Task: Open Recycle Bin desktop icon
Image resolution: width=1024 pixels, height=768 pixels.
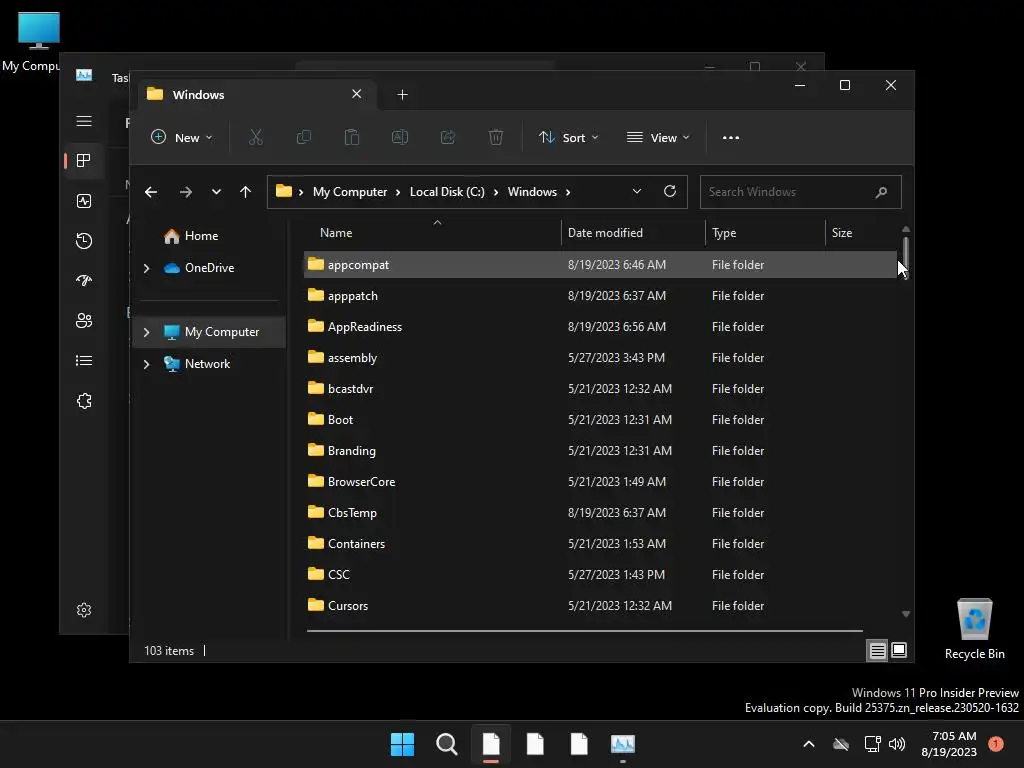Action: 974,630
